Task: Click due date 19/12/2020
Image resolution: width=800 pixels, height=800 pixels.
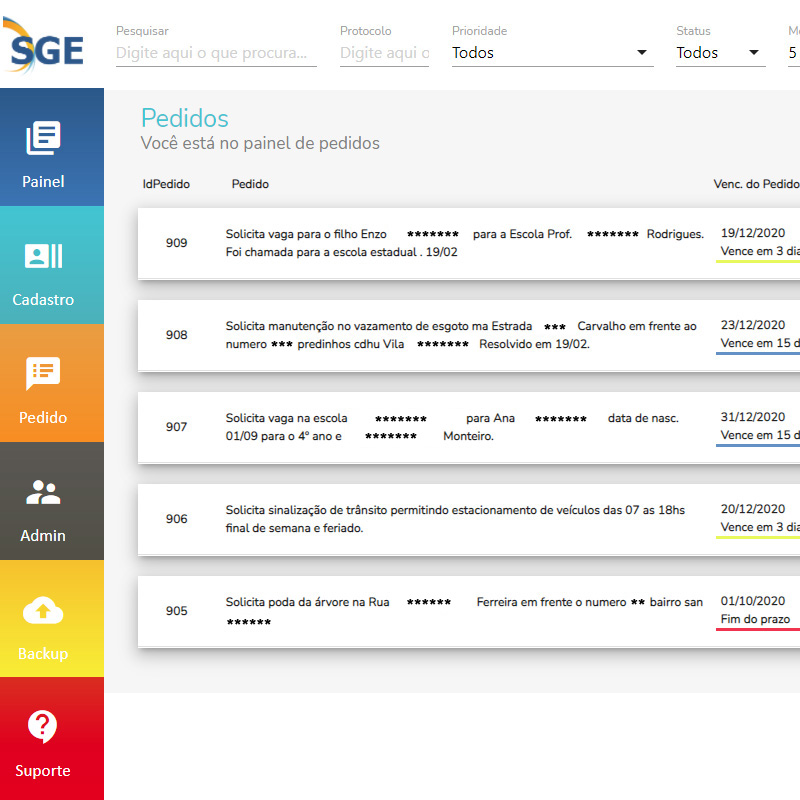Action: [x=753, y=233]
